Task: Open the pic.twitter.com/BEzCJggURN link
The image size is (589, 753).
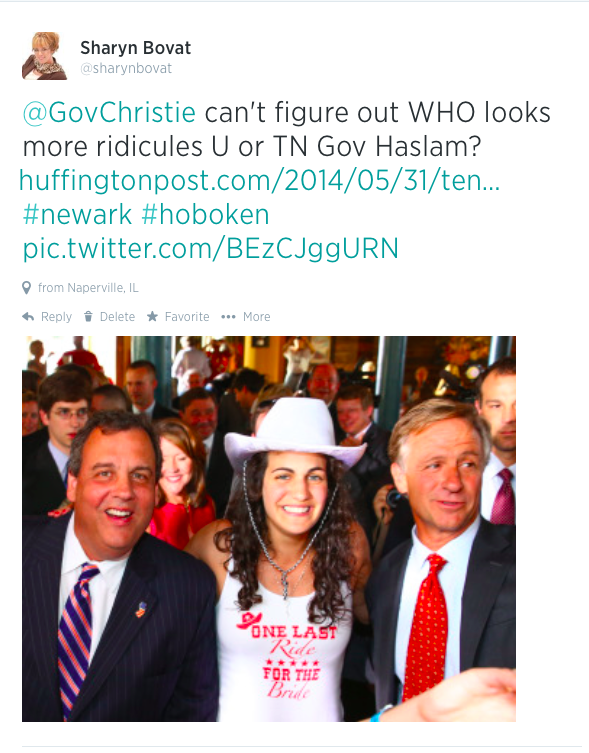Action: (211, 248)
